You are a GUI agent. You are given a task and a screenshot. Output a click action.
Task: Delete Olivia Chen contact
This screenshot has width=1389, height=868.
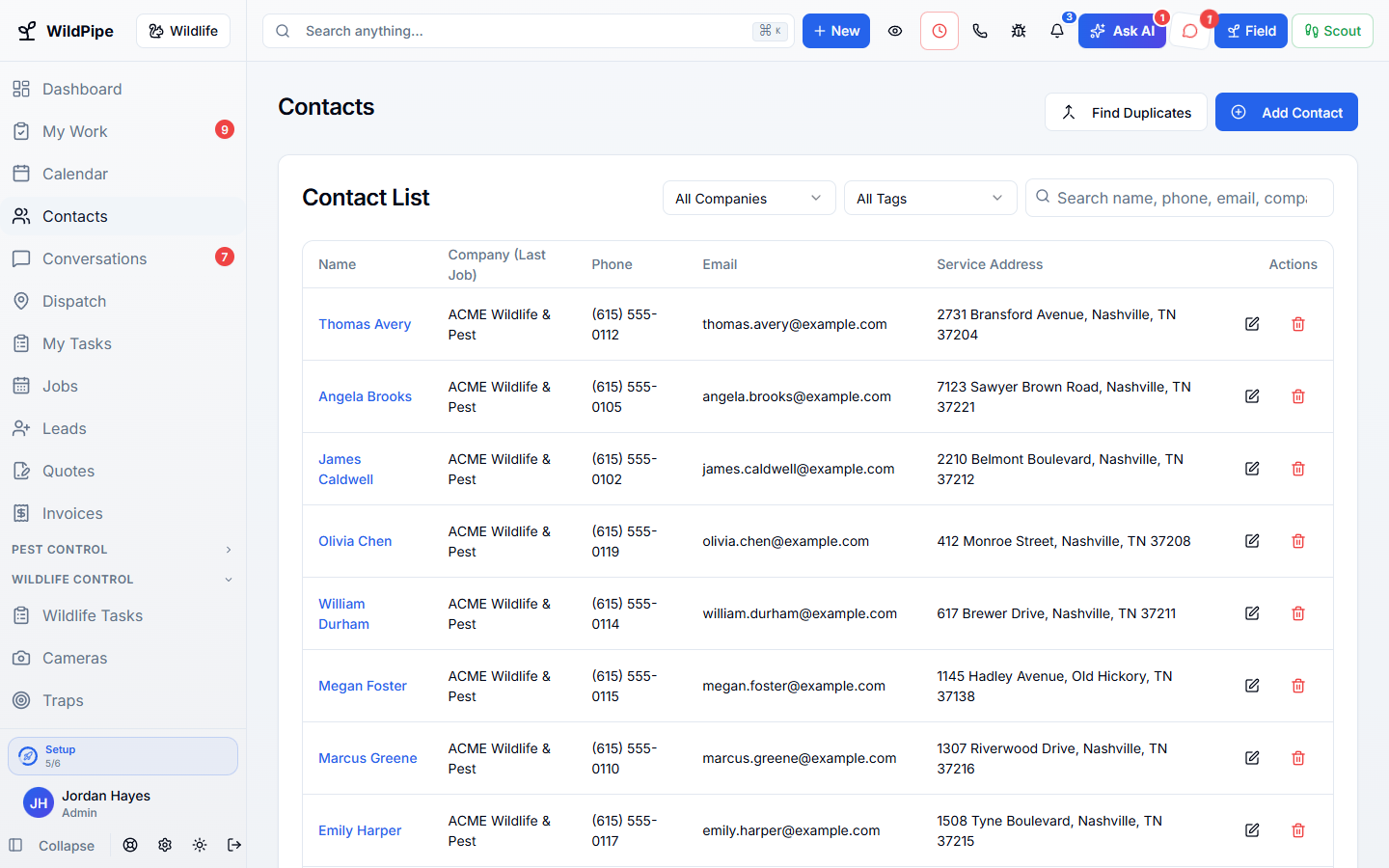(1298, 541)
